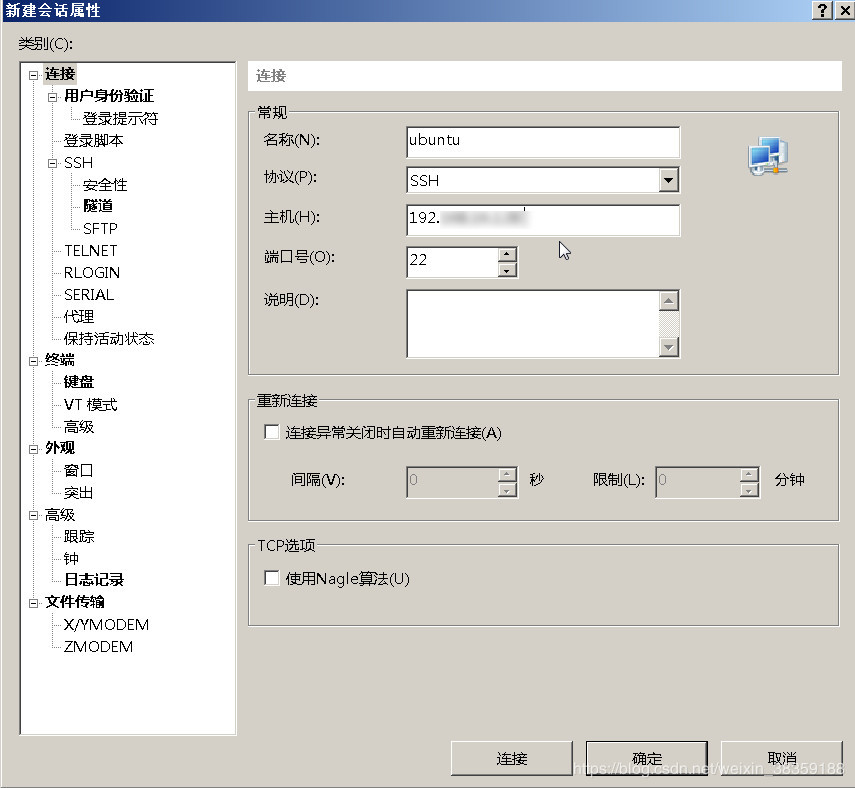This screenshot has width=855, height=788.
Task: Collapse the 用户身份验证 tree node
Action: click(x=52, y=97)
